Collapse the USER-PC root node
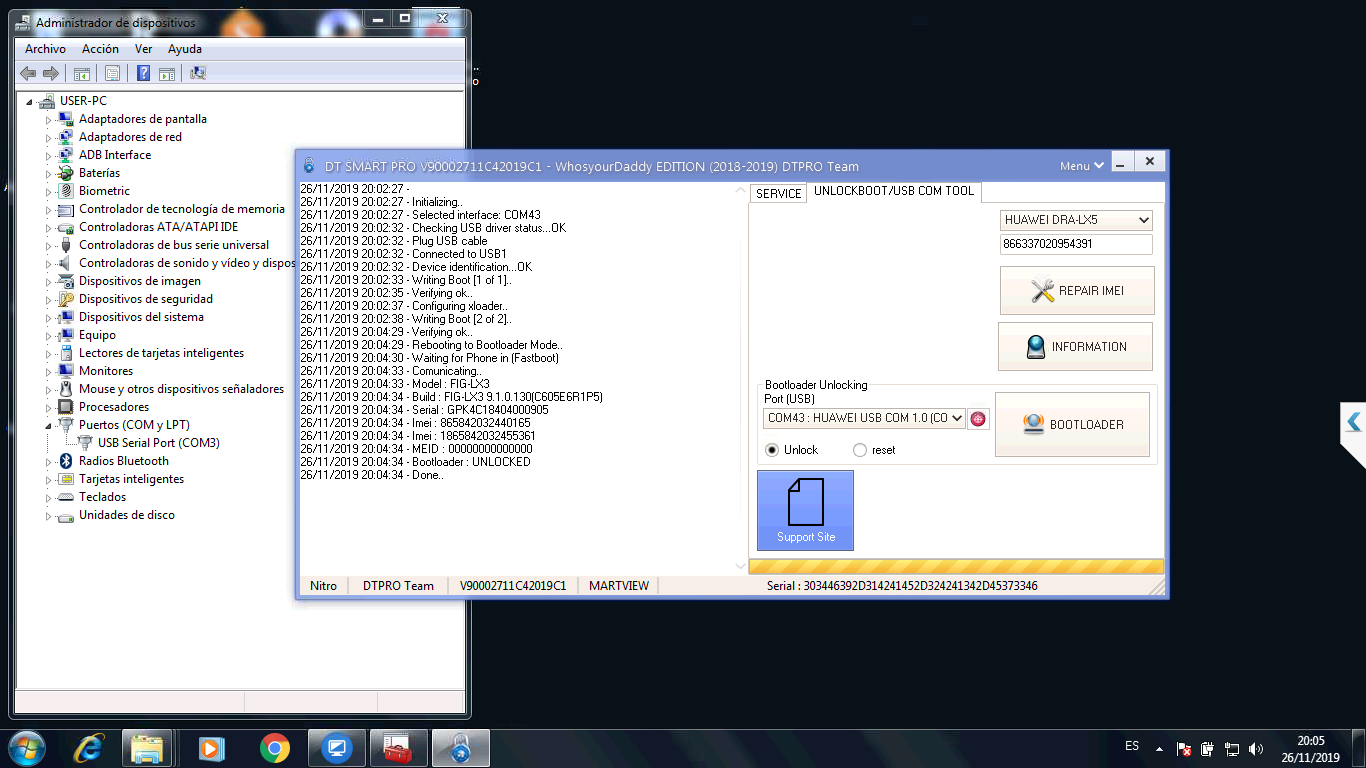 coord(30,101)
